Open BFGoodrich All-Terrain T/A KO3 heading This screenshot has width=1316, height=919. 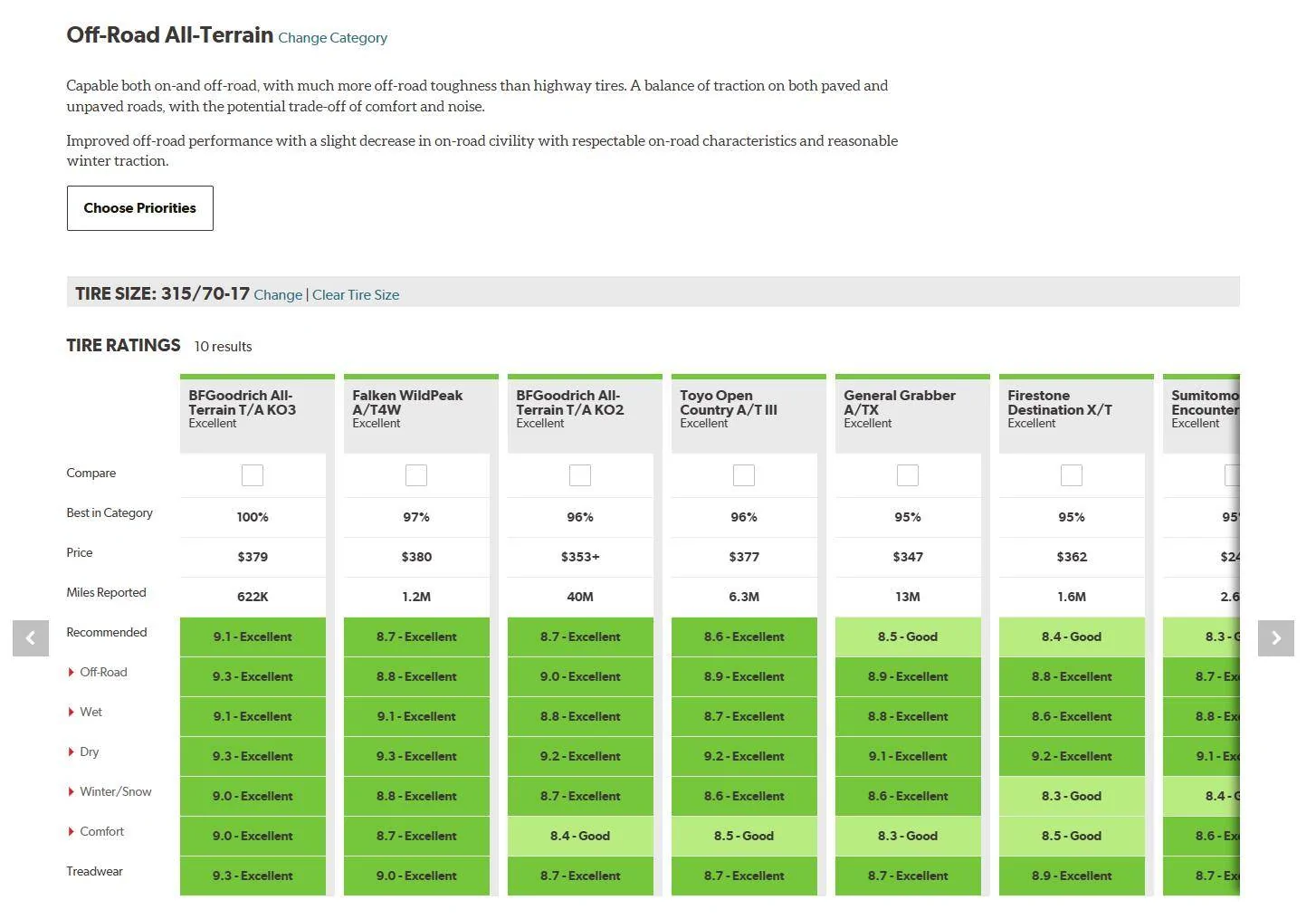click(x=242, y=403)
